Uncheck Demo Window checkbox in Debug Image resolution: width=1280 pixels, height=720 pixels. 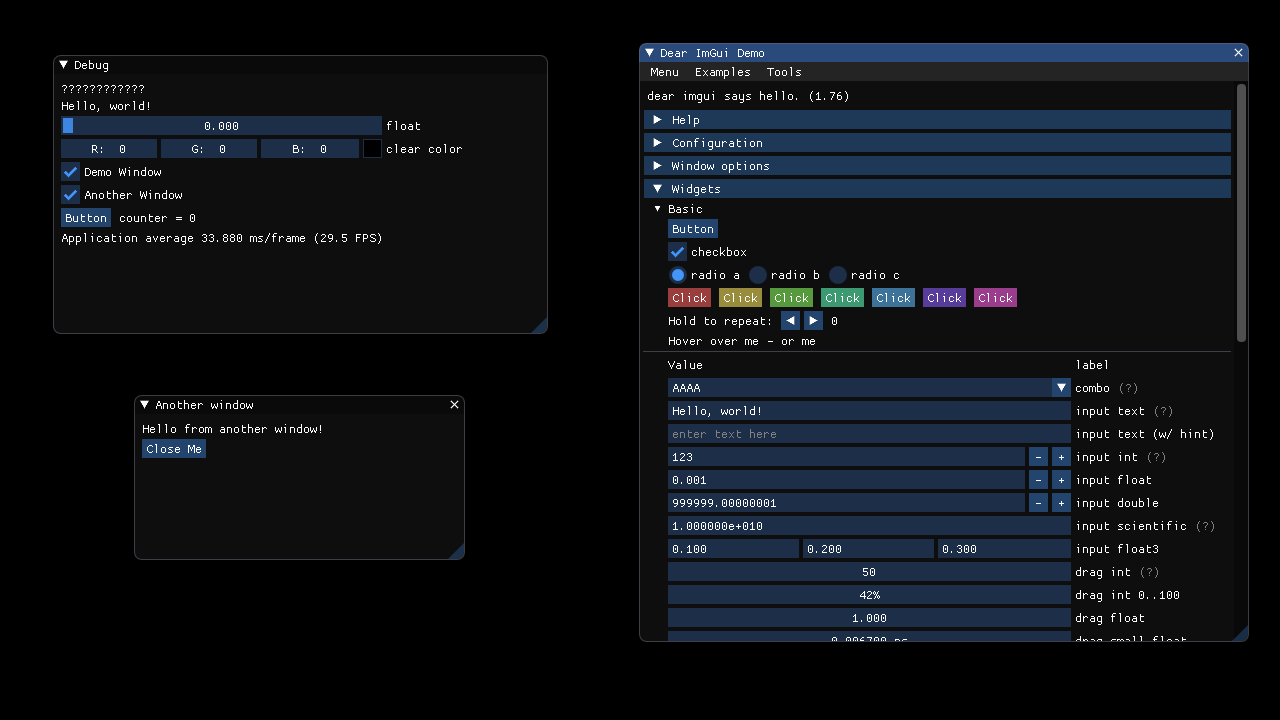click(70, 172)
